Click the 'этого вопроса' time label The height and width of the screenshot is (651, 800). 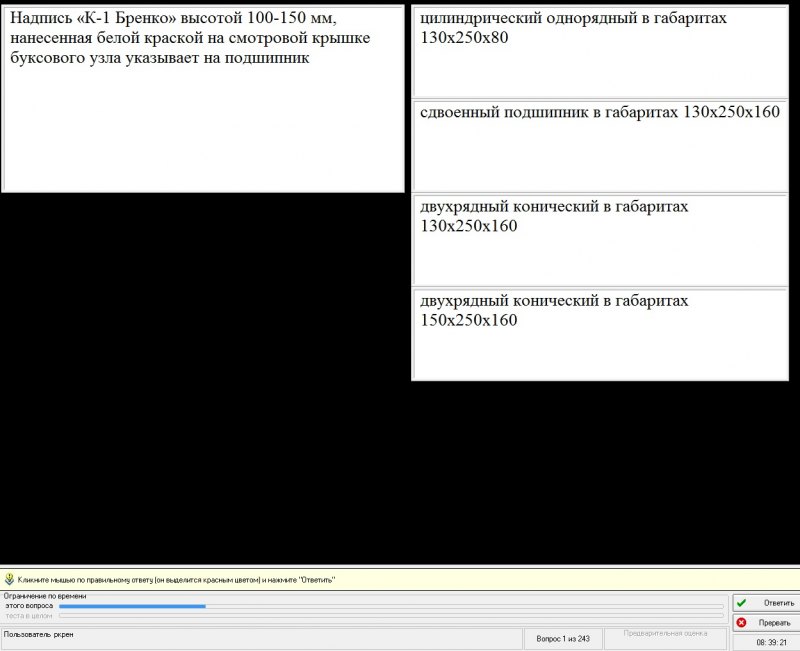pyautogui.click(x=29, y=606)
